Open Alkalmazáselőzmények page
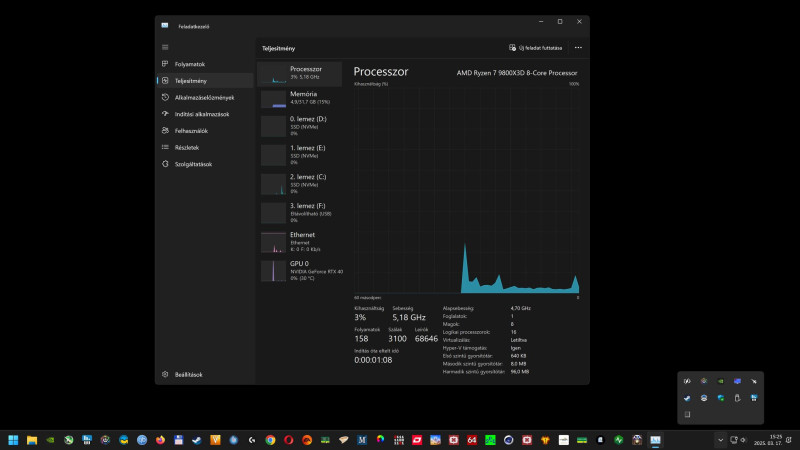Screen dimensions: 800x450 [205, 97]
